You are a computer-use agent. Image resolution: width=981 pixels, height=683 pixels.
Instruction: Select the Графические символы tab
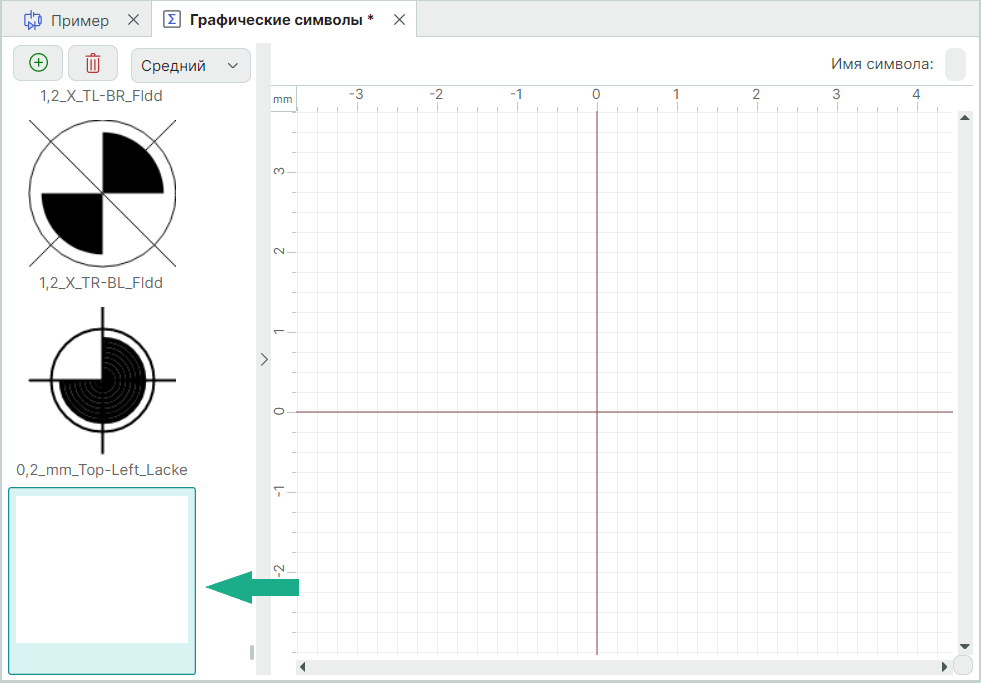(270, 20)
